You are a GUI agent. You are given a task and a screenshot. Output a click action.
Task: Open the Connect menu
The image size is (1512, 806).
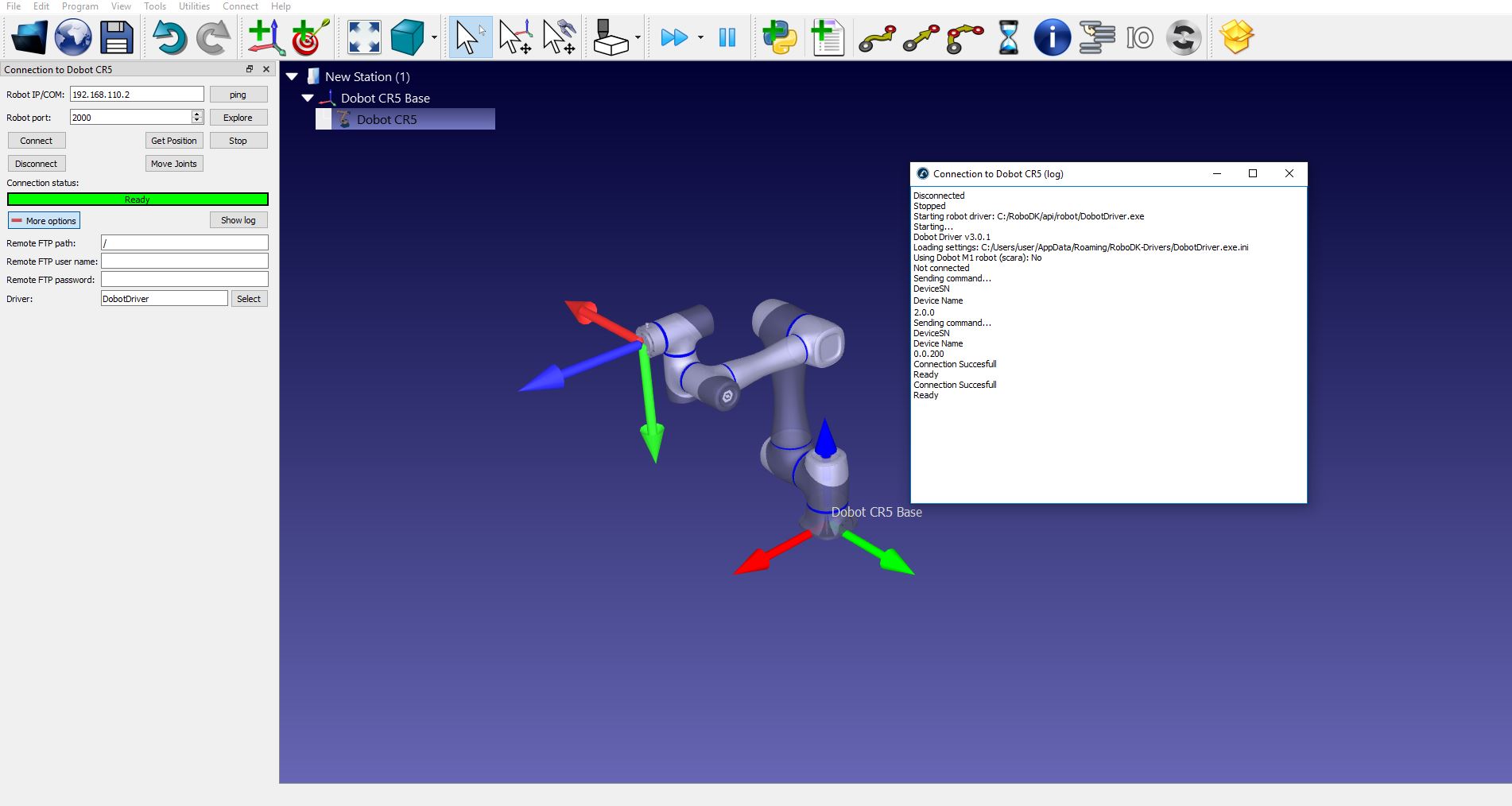click(x=240, y=6)
